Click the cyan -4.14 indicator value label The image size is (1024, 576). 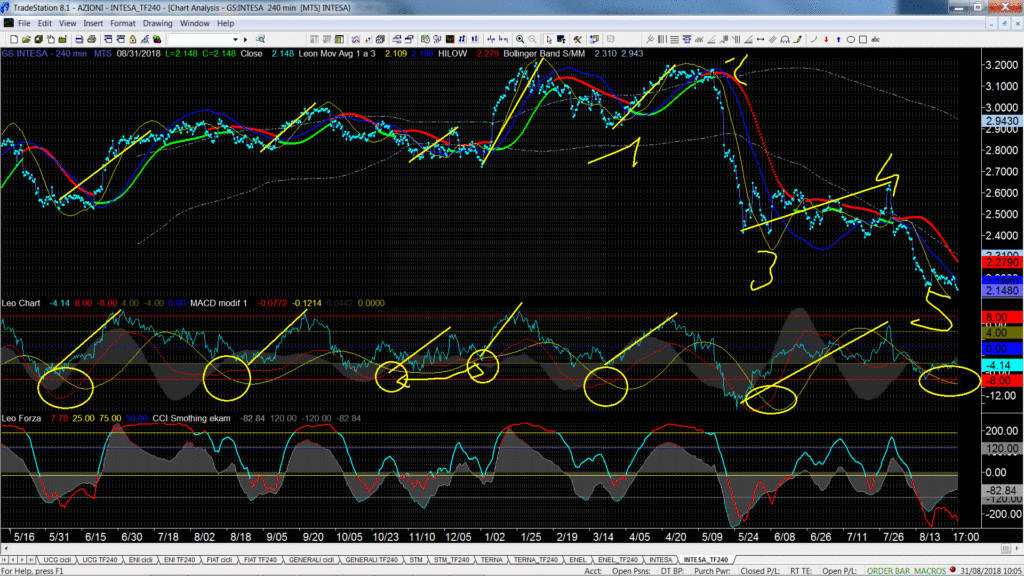pyautogui.click(x=1001, y=365)
